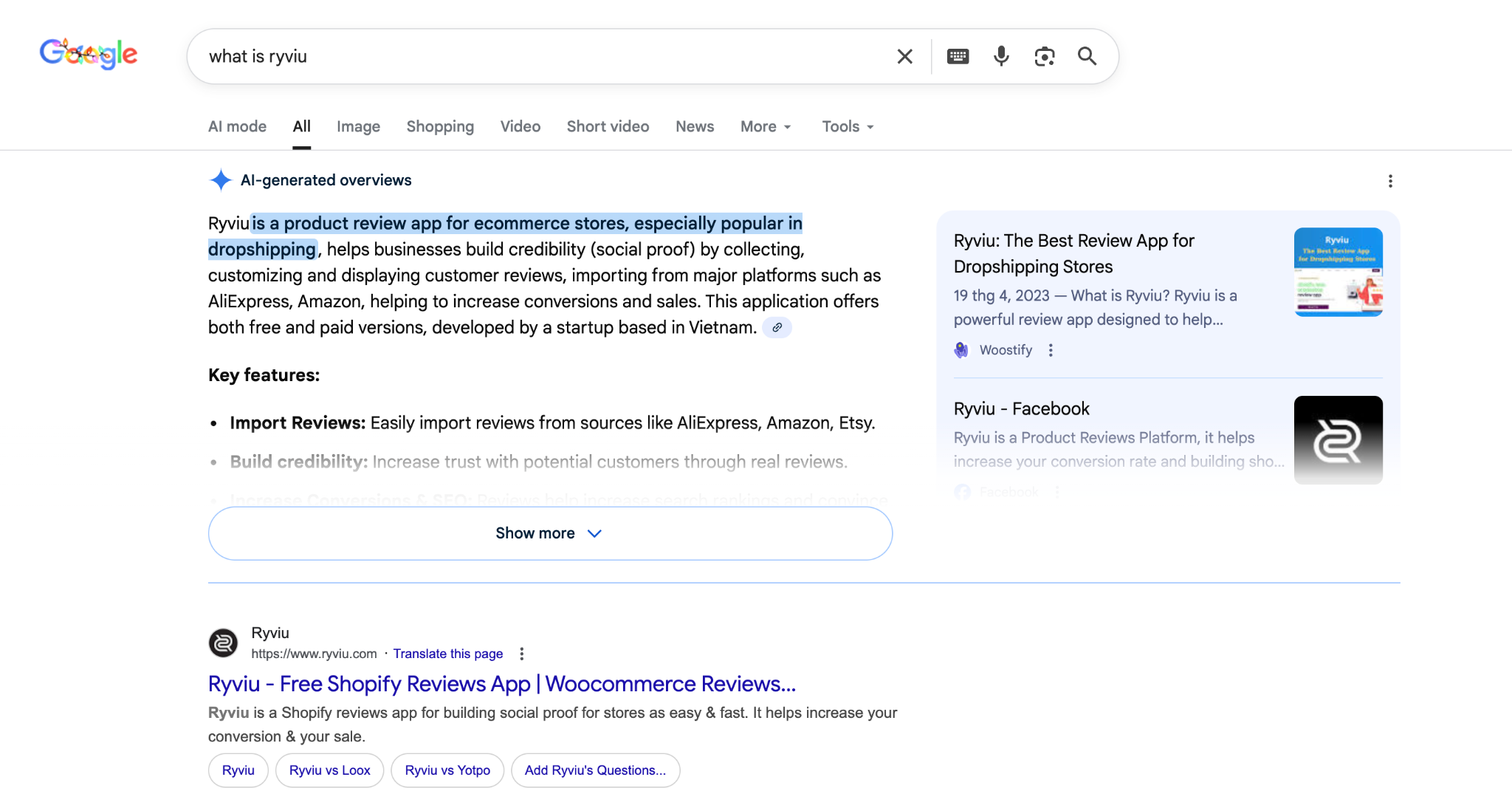Screen dimensions: 1512x808
Task: Start voice search with microphone icon
Action: (1001, 56)
